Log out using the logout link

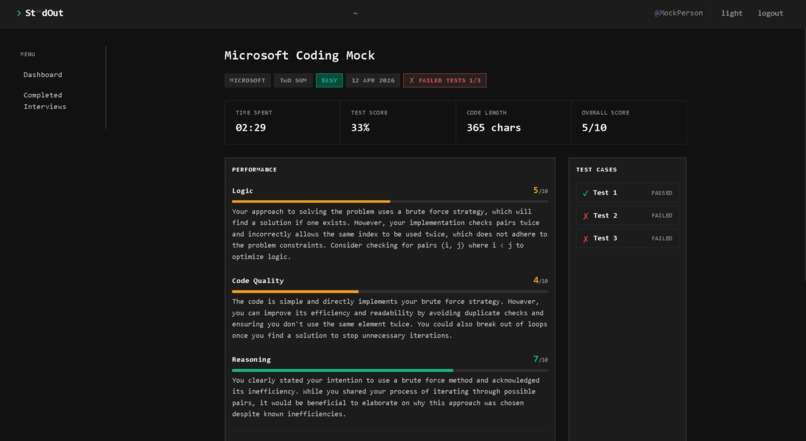tap(770, 13)
